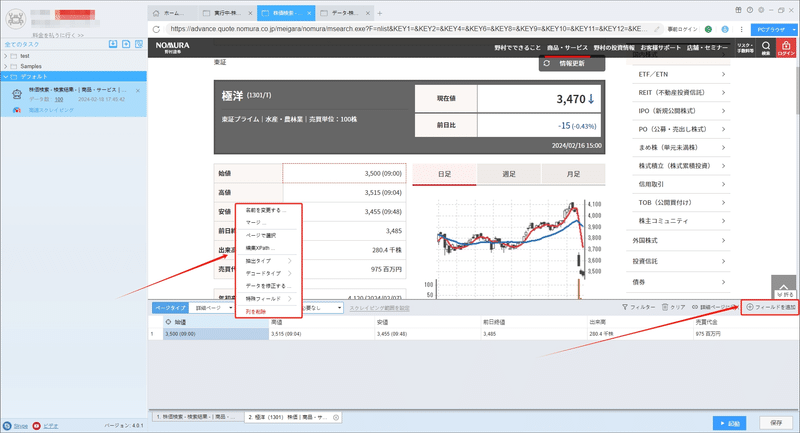Remove the 株価検索 task with its X
The image size is (800, 433).
click(138, 91)
